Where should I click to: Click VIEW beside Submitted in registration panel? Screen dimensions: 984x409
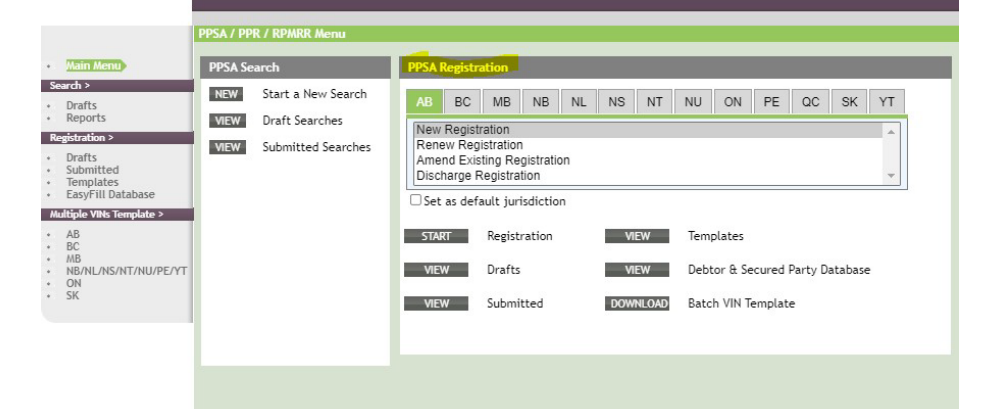[436, 304]
